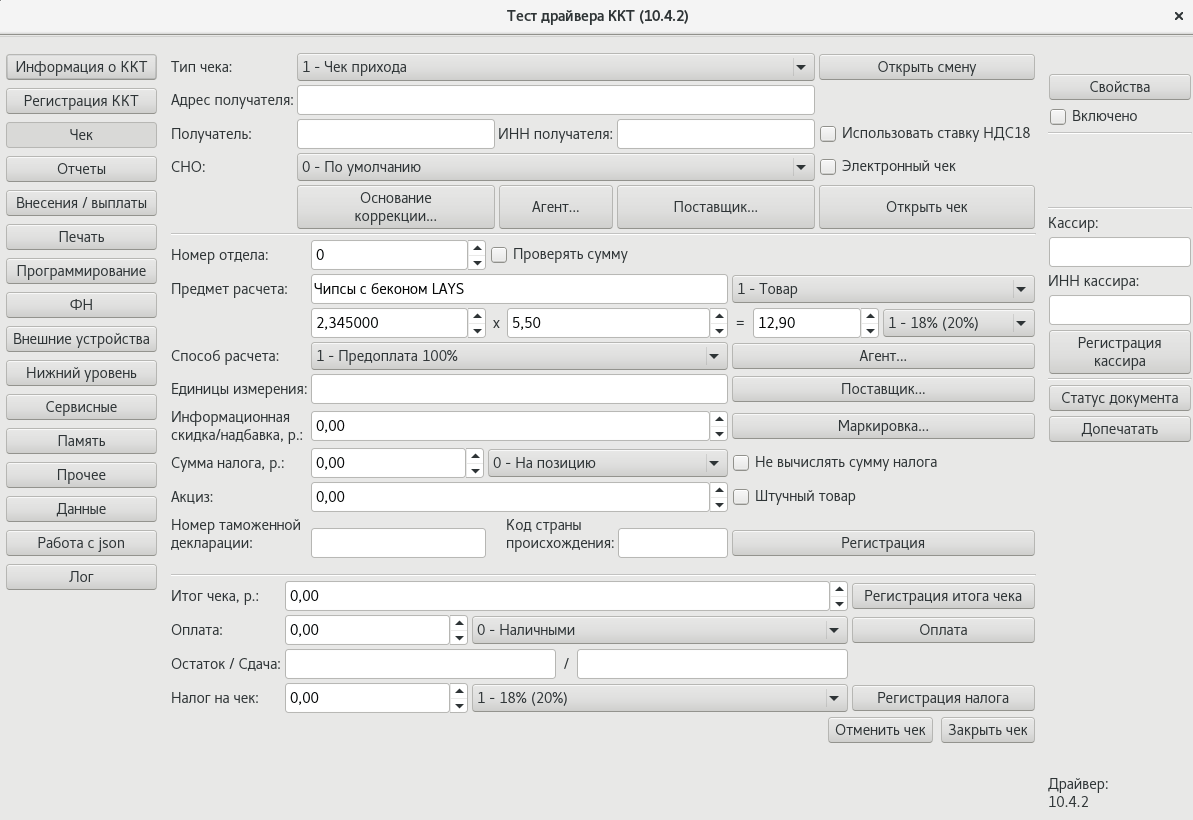Image resolution: width=1193 pixels, height=820 pixels.
Task: Increase Сумма налога with the up arrow
Action: tap(477, 456)
